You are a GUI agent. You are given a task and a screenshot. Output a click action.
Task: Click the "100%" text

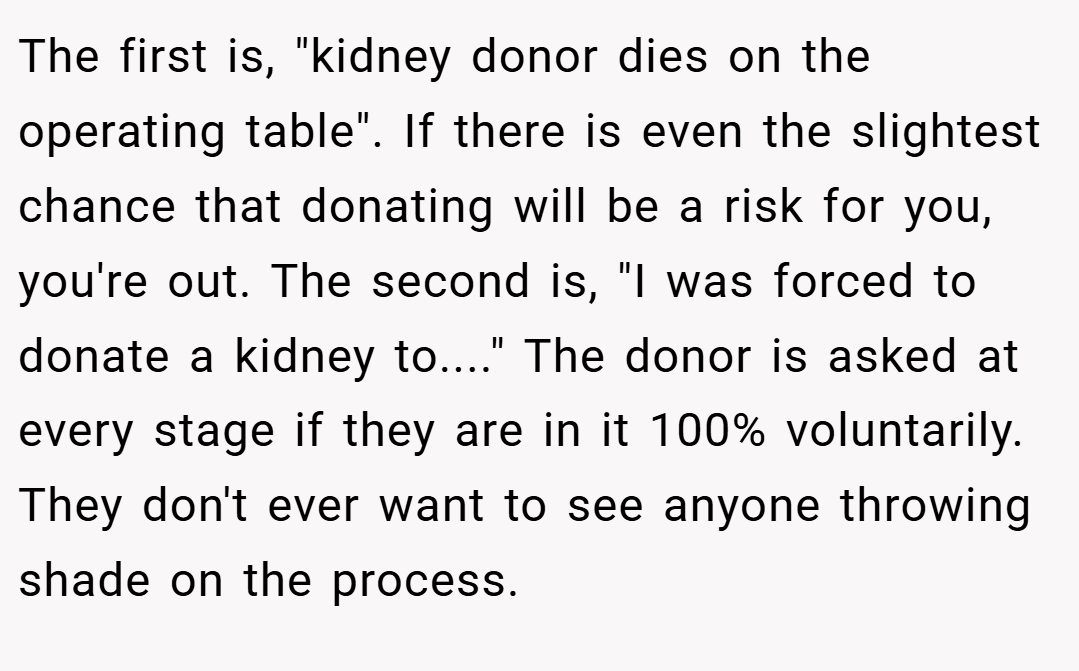[707, 431]
